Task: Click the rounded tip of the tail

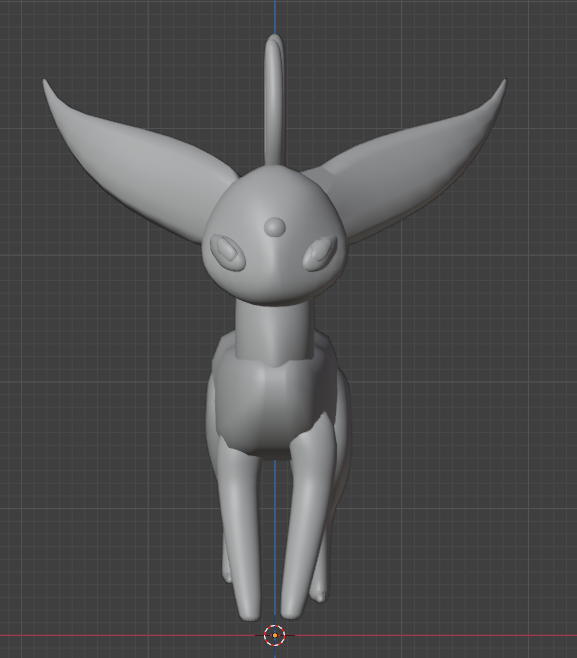Action: coord(275,40)
